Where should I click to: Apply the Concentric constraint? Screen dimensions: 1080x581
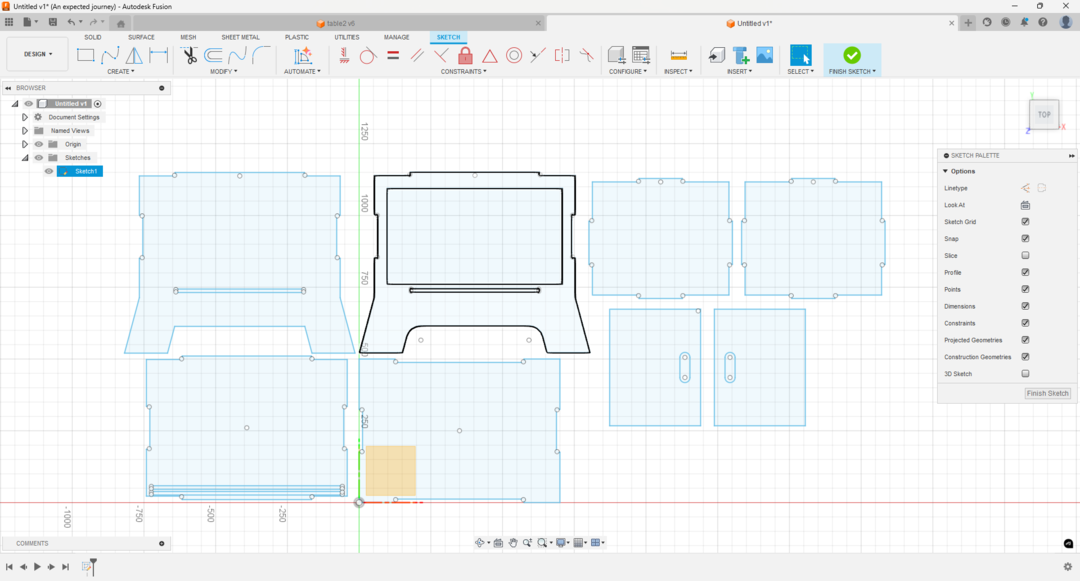pos(514,56)
